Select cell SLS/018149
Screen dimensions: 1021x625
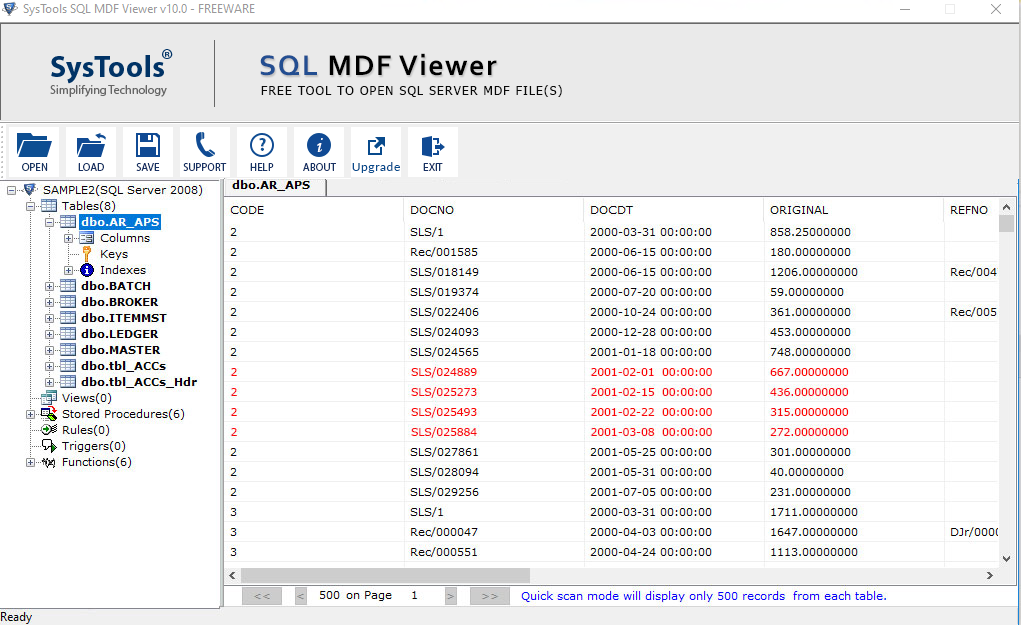point(444,272)
